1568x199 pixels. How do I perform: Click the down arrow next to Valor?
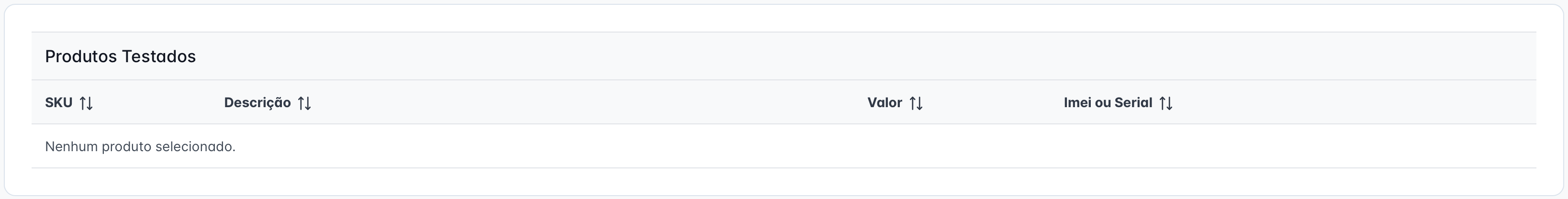point(920,103)
